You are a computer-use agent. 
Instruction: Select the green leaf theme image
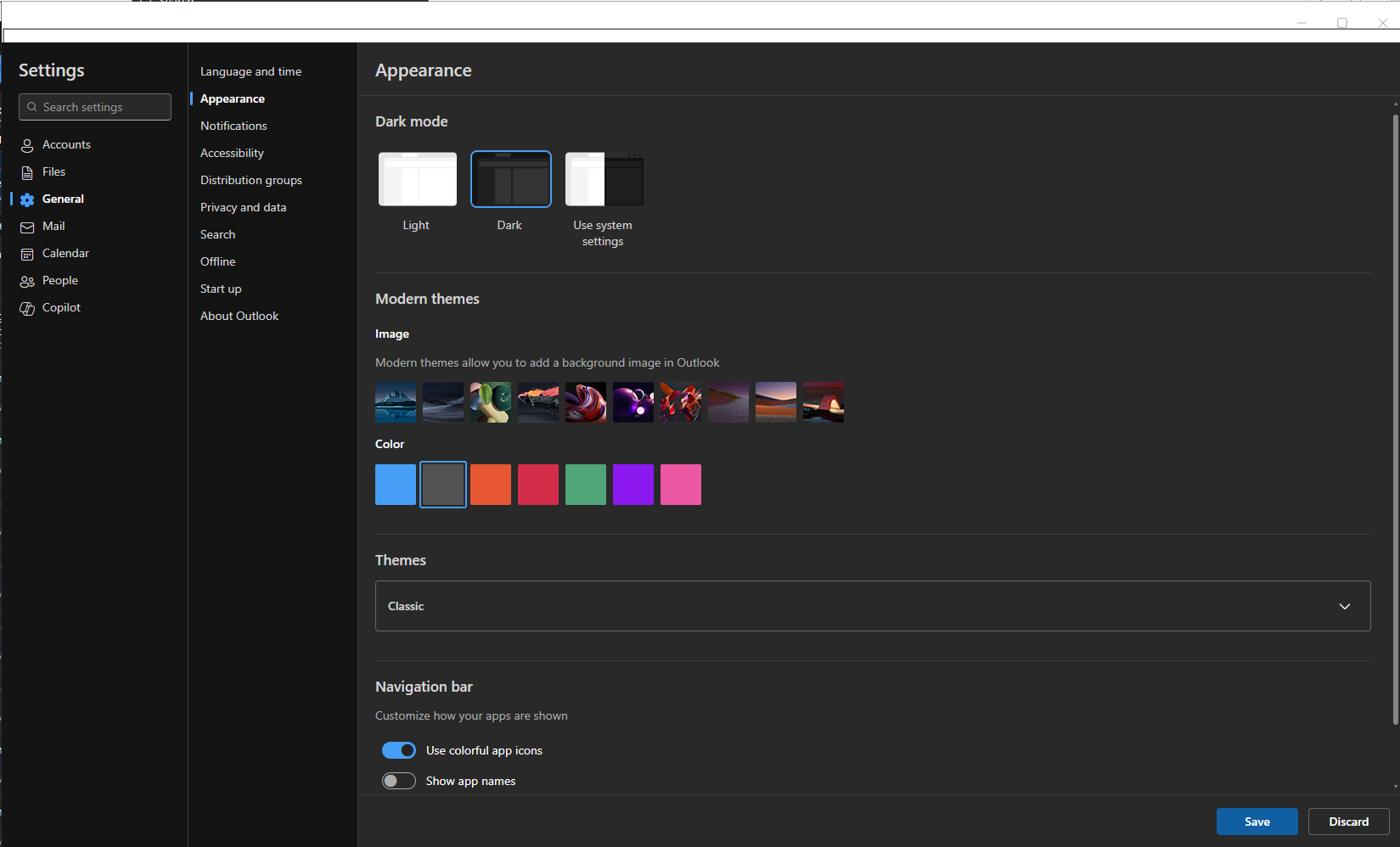491,402
